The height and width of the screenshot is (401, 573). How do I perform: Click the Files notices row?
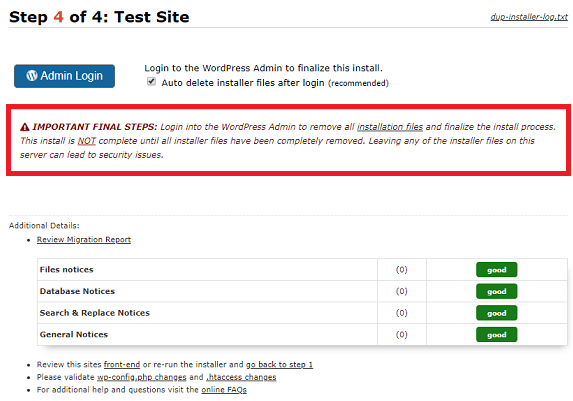pos(302,270)
